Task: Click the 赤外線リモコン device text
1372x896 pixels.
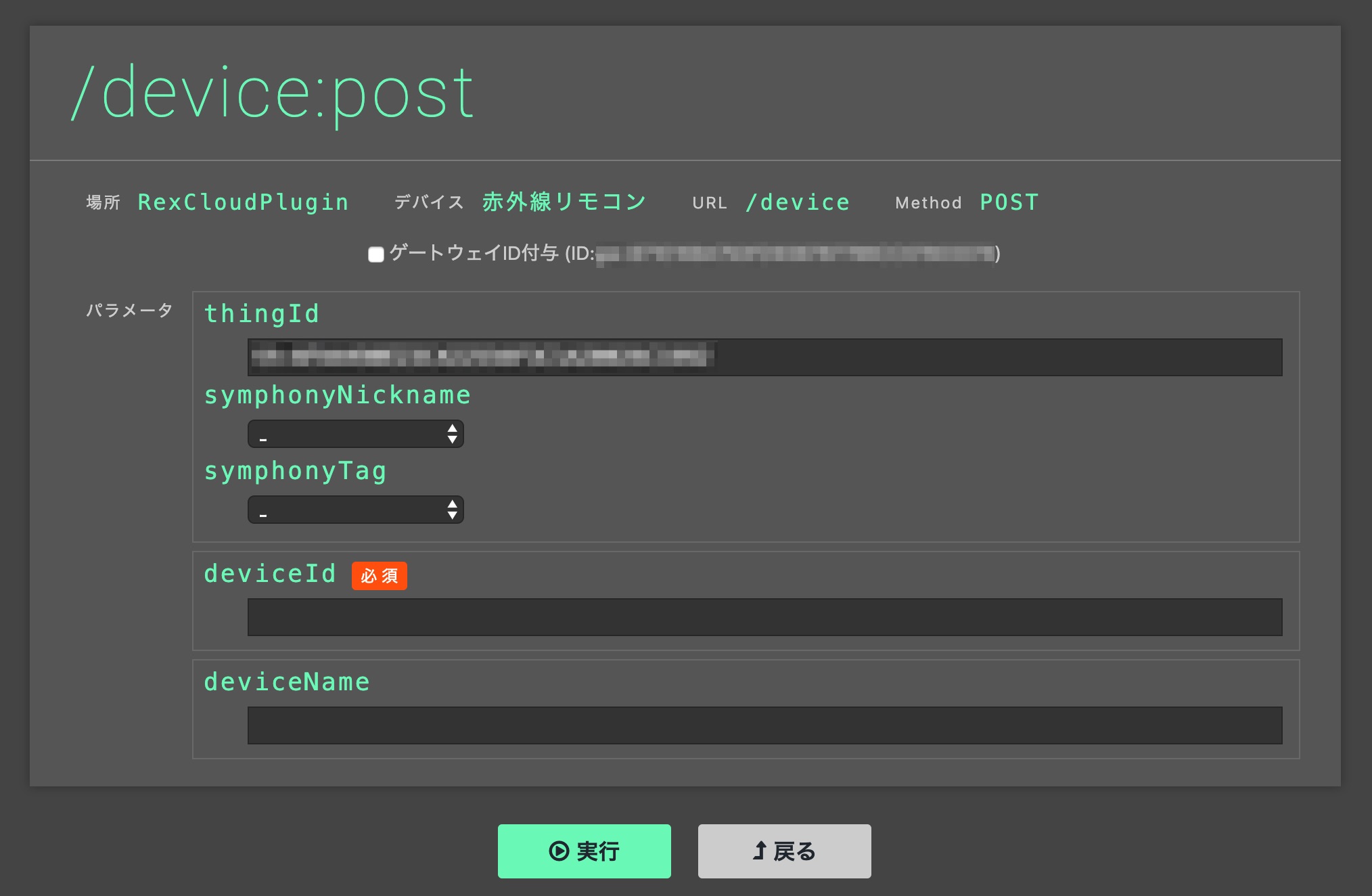Action: [x=564, y=202]
